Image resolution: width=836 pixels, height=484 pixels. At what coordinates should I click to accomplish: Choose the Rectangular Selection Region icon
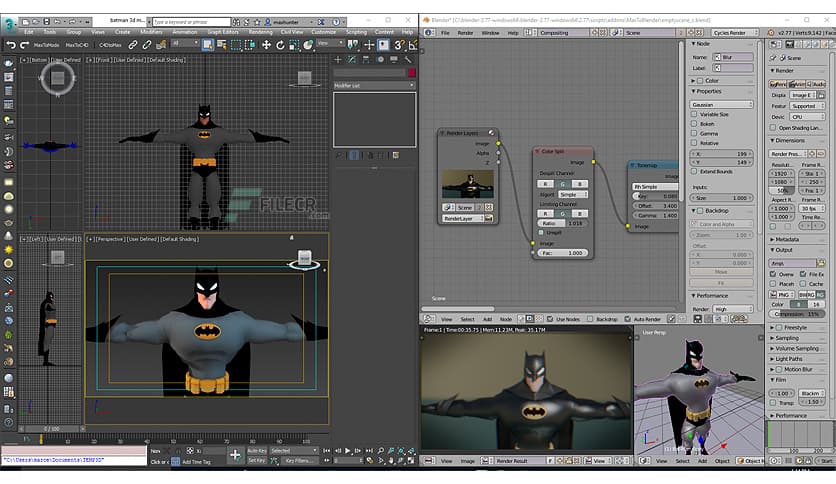point(236,45)
